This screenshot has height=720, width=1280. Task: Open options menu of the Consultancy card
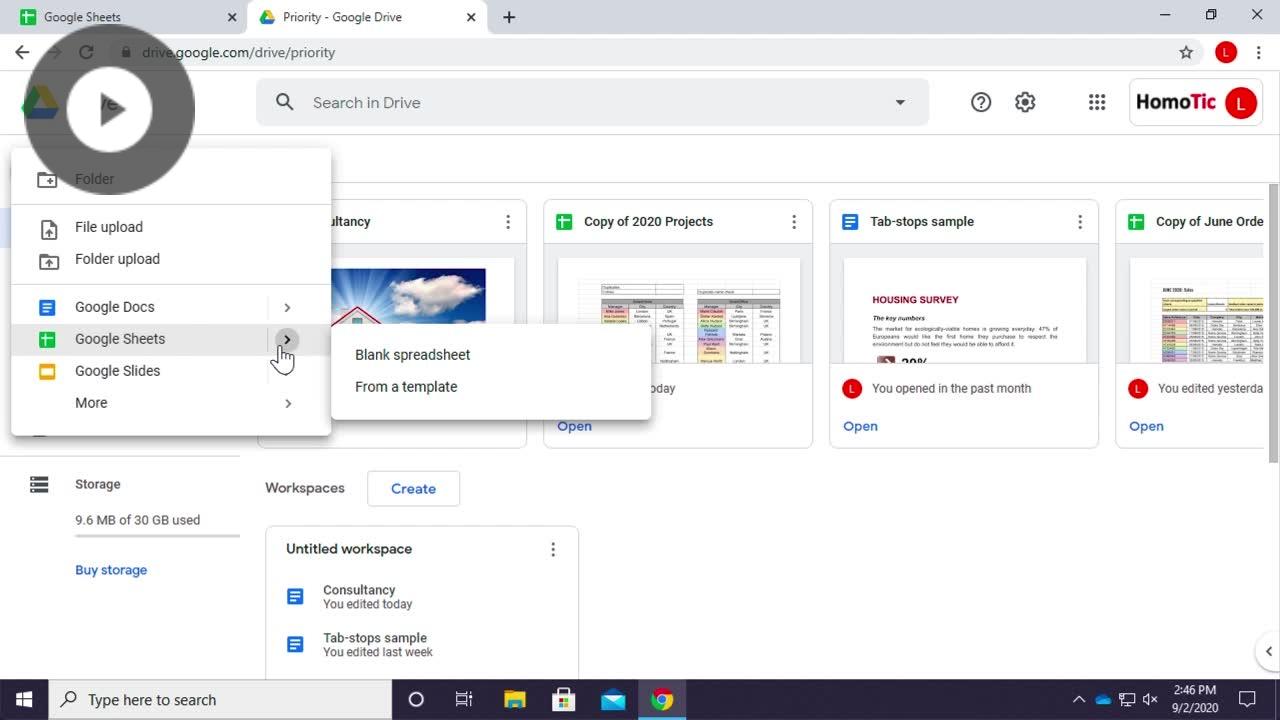coord(508,222)
